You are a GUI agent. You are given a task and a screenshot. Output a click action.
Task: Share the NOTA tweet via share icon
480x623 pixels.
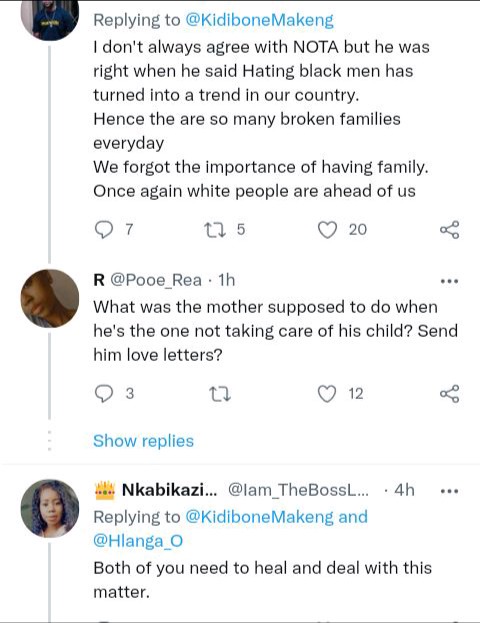(x=449, y=230)
